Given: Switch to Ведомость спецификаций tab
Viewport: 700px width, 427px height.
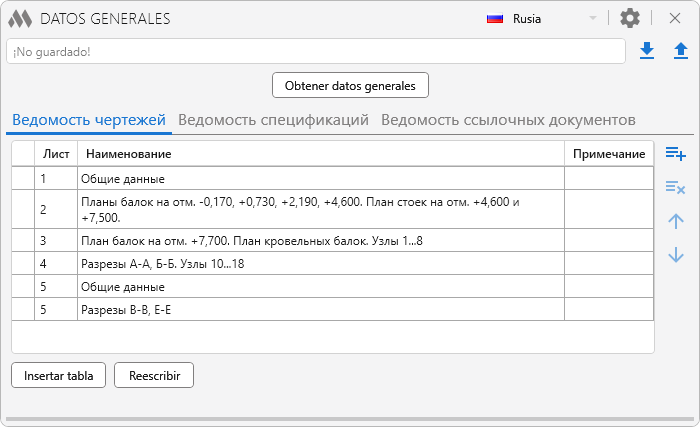Looking at the screenshot, I should 273,120.
